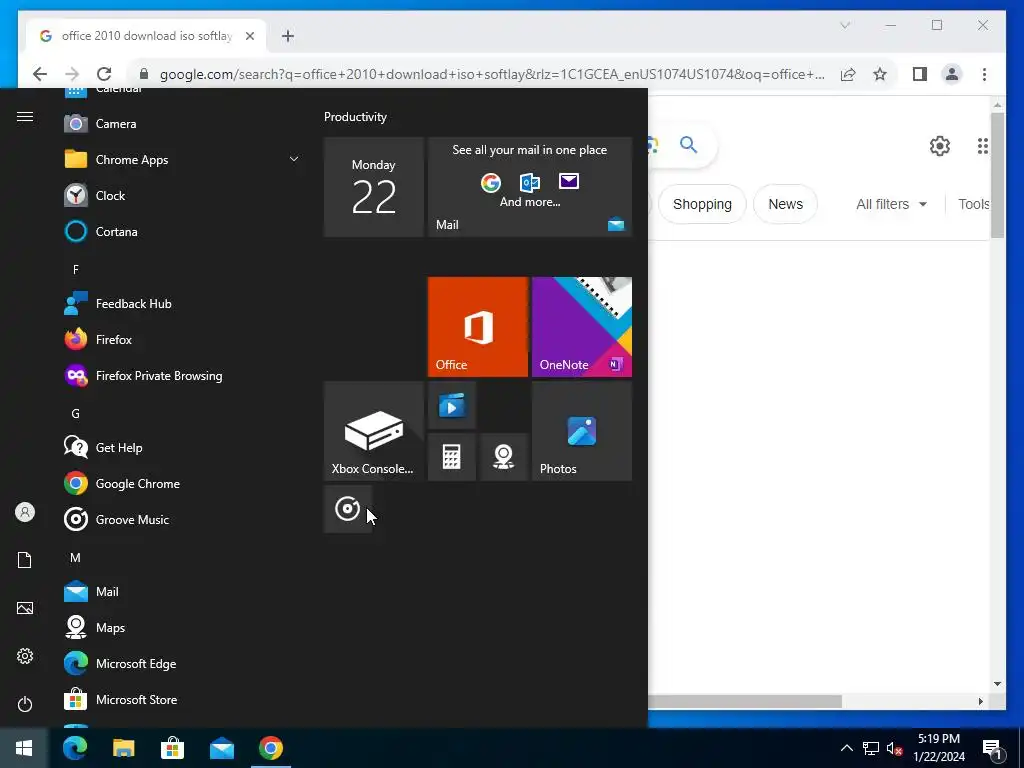Image resolution: width=1024 pixels, height=768 pixels.
Task: Share this page icon in Chrome
Action: click(848, 74)
